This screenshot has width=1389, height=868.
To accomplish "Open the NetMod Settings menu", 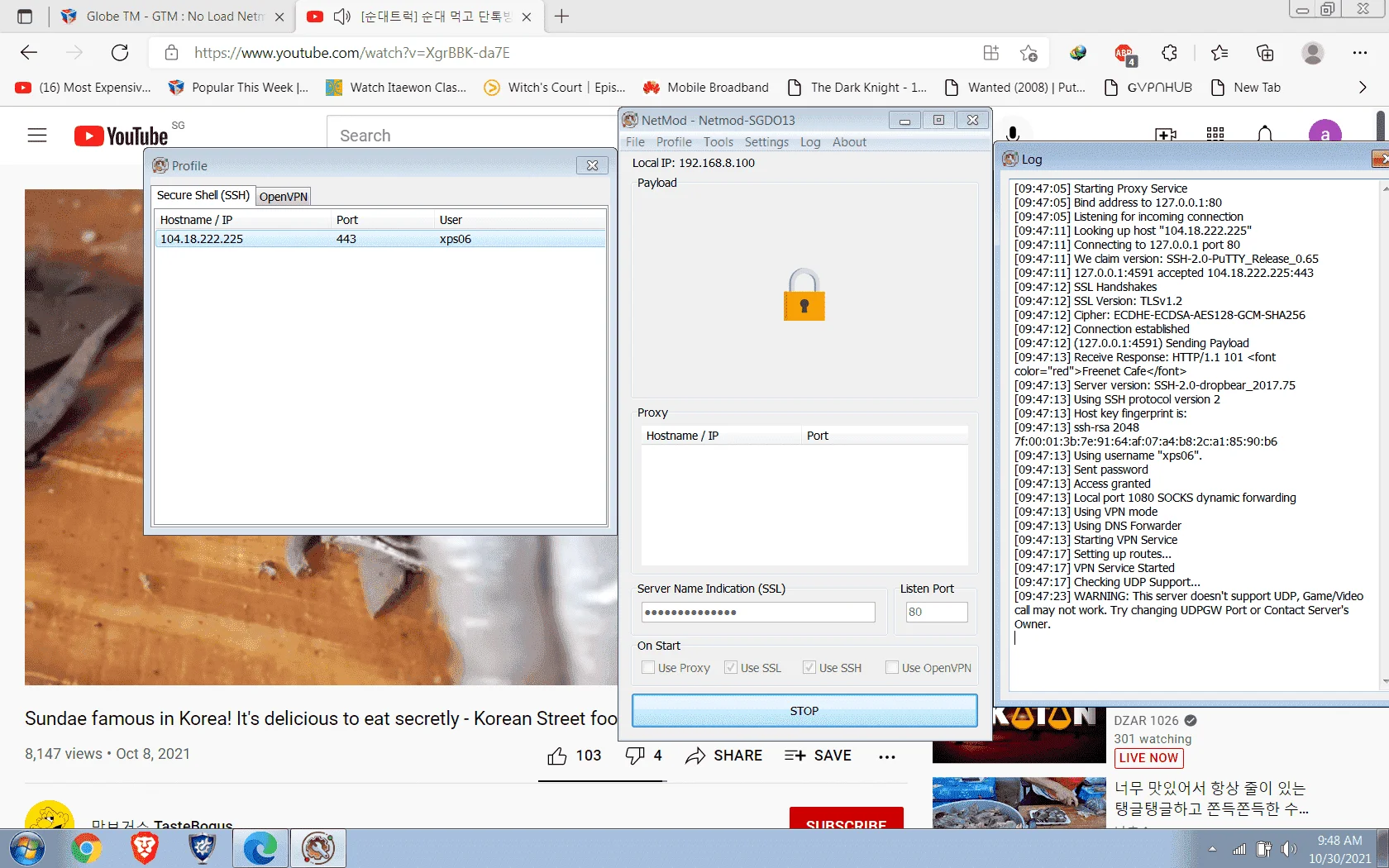I will 766,142.
